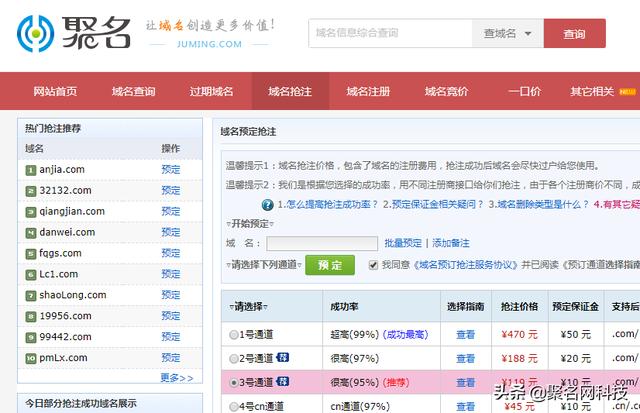The image size is (640, 413).
Task: Click the blue question mark help icon
Action: point(267,204)
